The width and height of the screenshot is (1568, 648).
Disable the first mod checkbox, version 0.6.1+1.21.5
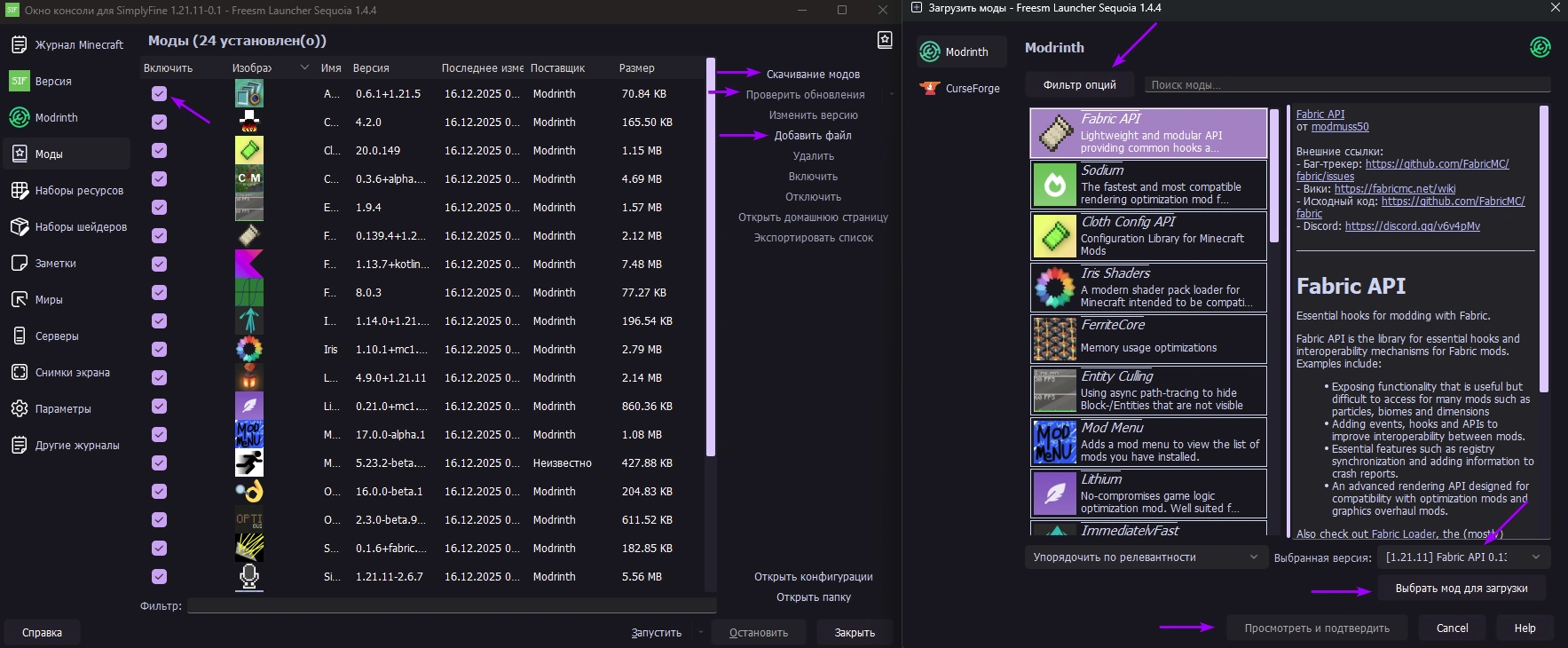tap(160, 94)
